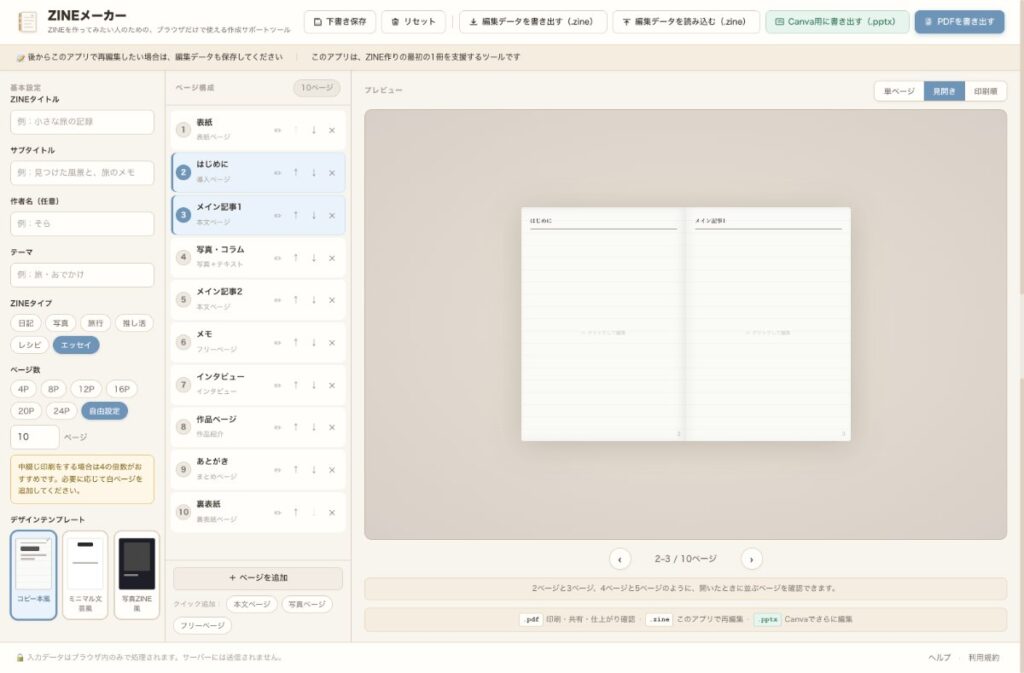Remove the はじめに page using its X
Image resolution: width=1024 pixels, height=673 pixels.
(x=332, y=172)
